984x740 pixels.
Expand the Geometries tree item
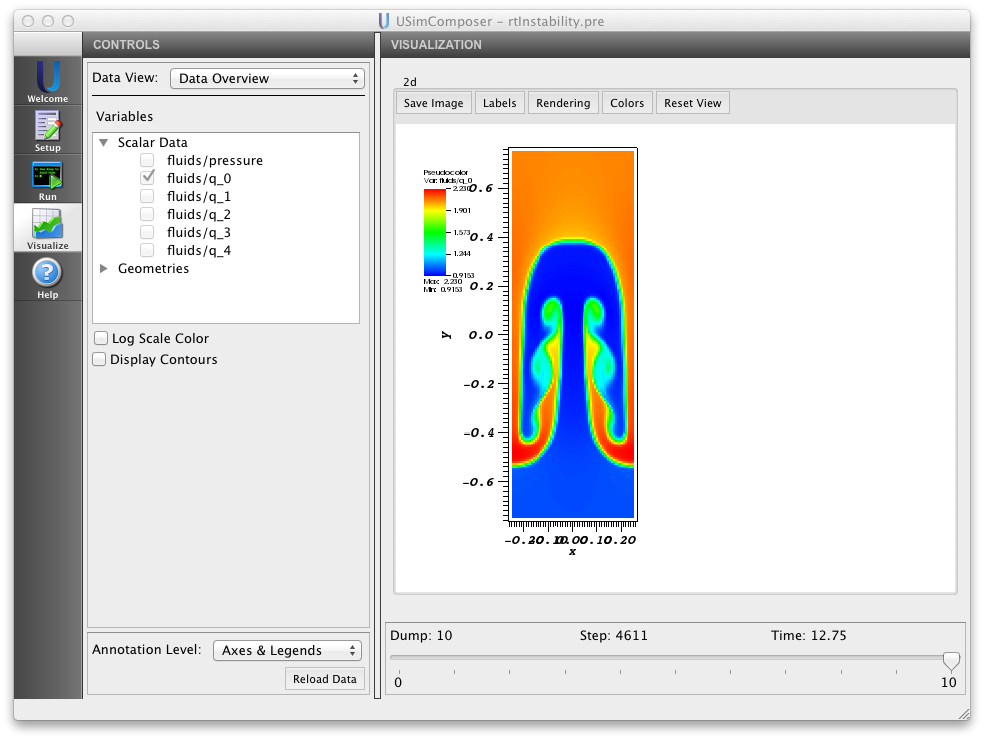click(x=105, y=268)
